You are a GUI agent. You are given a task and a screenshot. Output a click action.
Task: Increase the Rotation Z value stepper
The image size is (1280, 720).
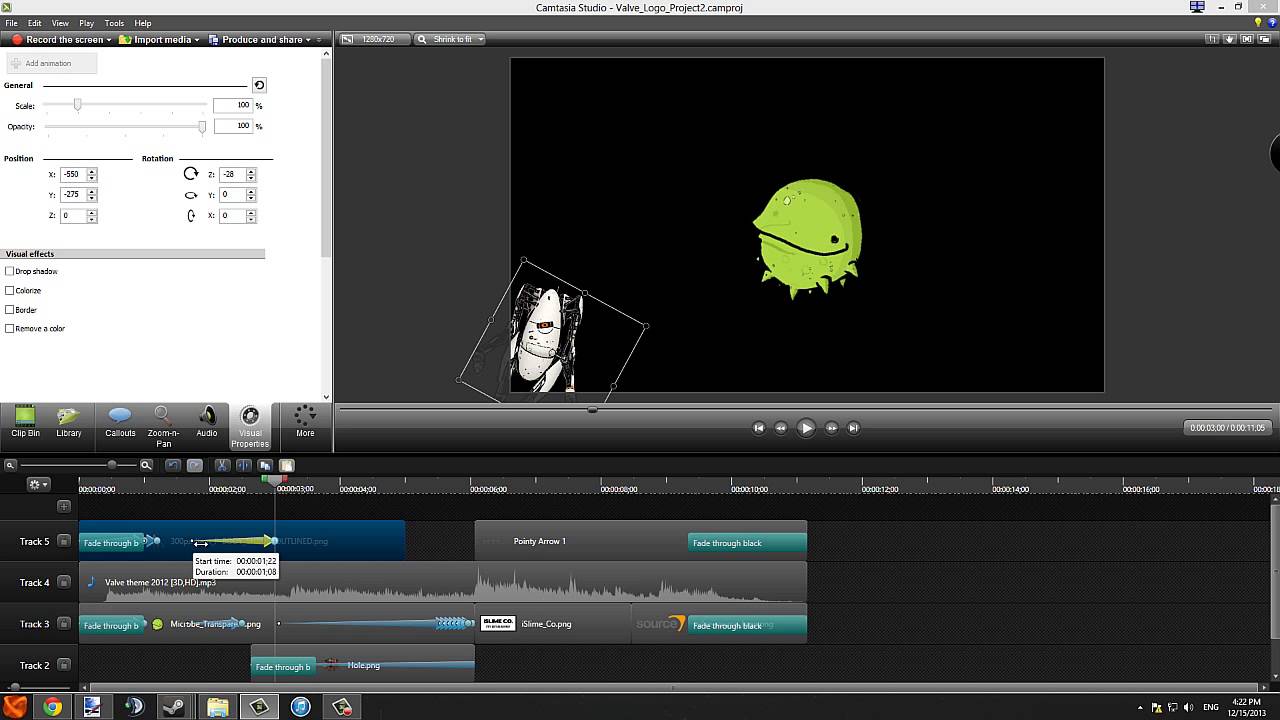251,171
